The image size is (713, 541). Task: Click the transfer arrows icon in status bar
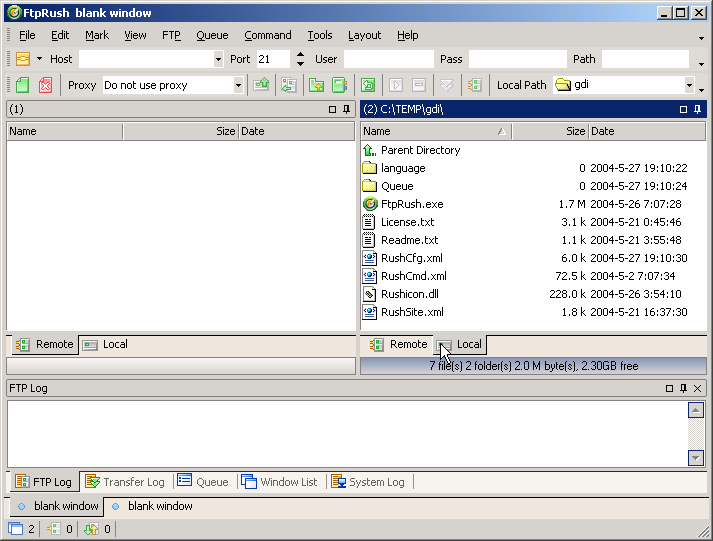pos(91,529)
